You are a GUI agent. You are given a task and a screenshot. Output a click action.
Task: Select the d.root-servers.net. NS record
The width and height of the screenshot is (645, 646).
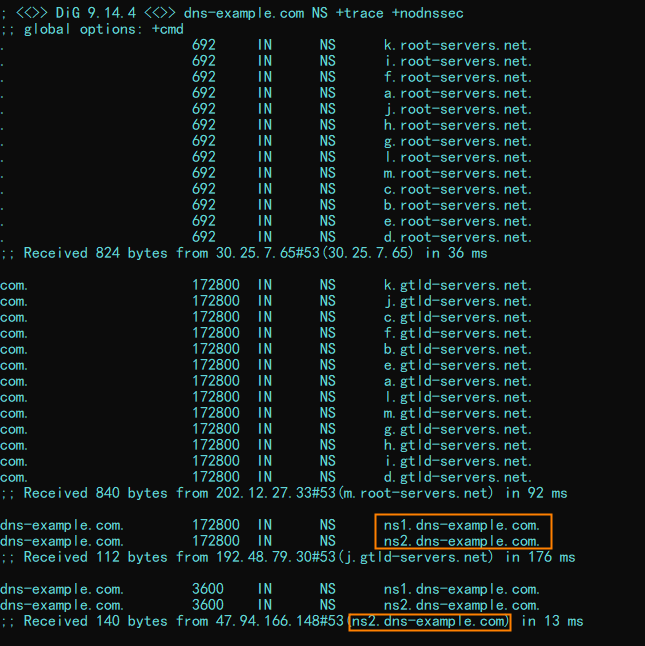458,237
